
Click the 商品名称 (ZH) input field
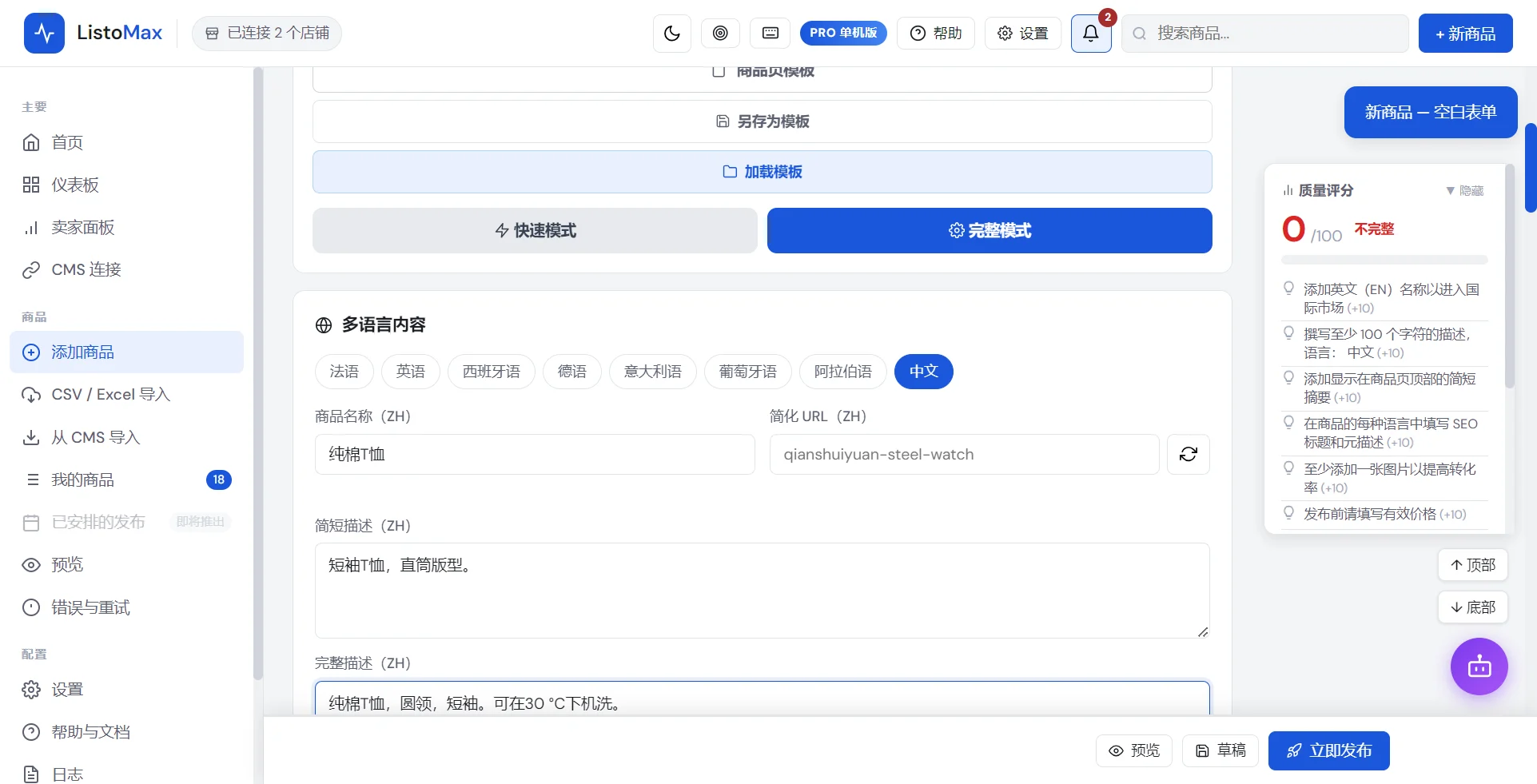535,454
